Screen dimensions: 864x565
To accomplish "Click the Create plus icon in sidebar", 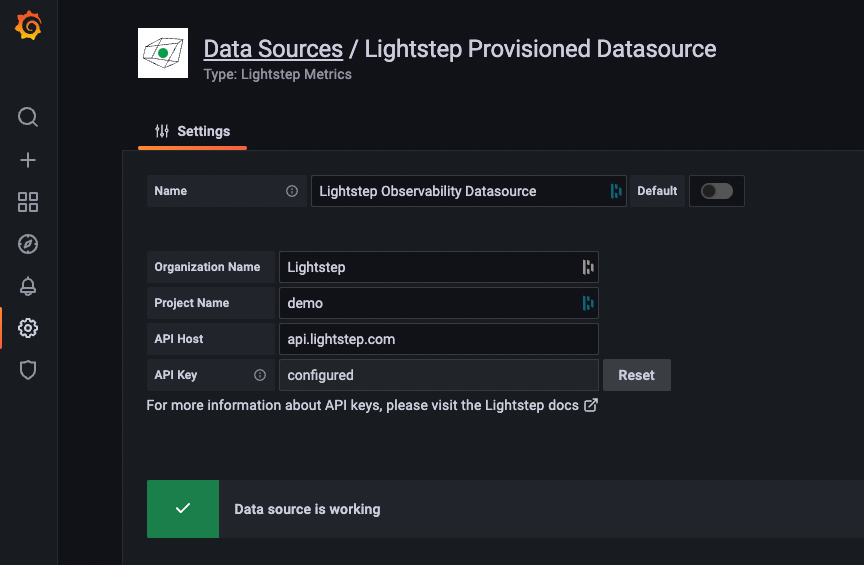I will [28, 160].
